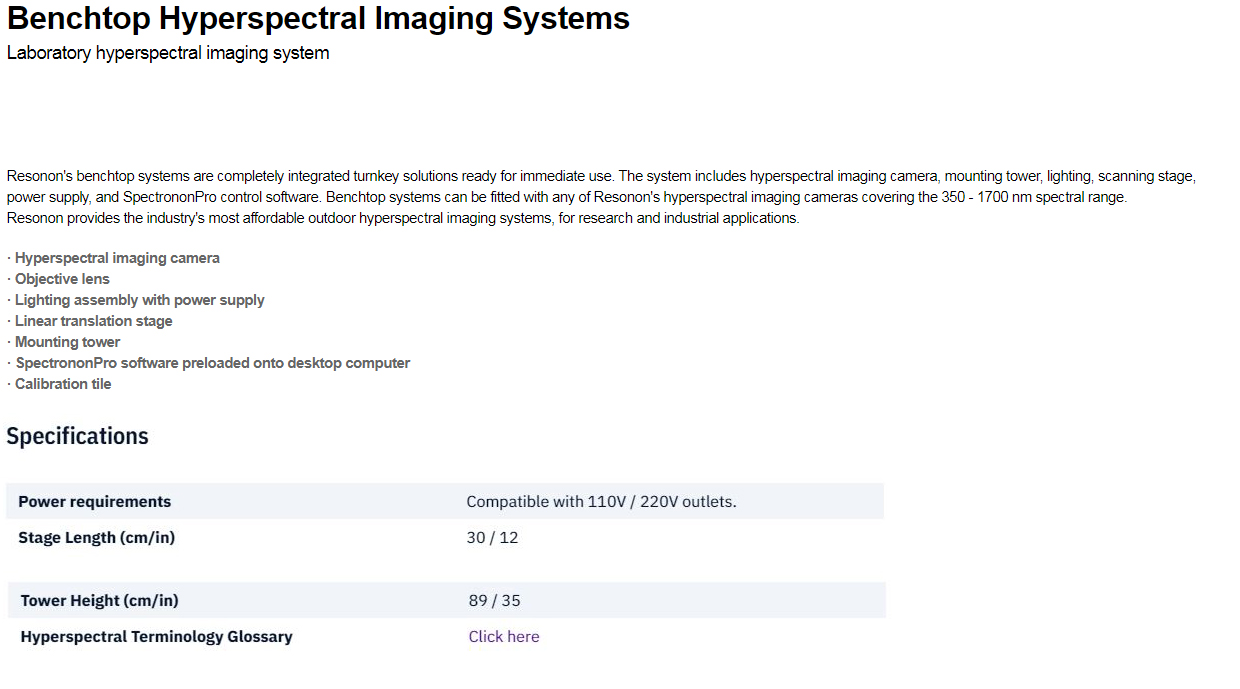Click the '30 / 12' stage length value
Image resolution: width=1240 pixels, height=689 pixels.
pos(492,538)
